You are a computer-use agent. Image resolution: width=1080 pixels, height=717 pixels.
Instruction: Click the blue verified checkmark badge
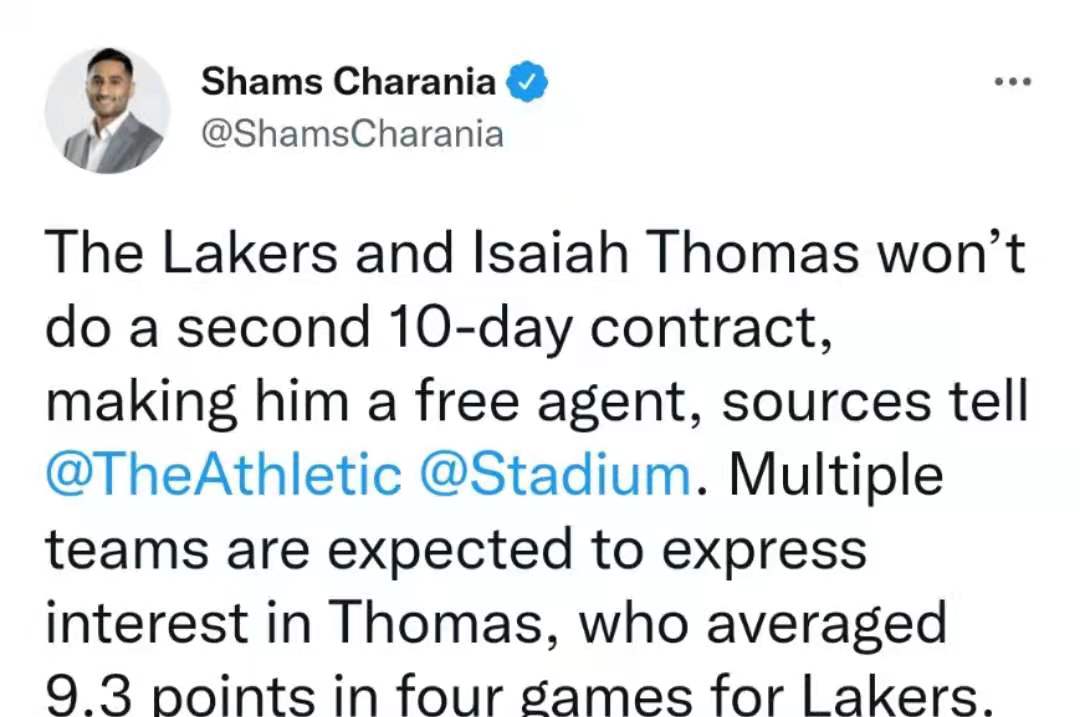(x=527, y=81)
